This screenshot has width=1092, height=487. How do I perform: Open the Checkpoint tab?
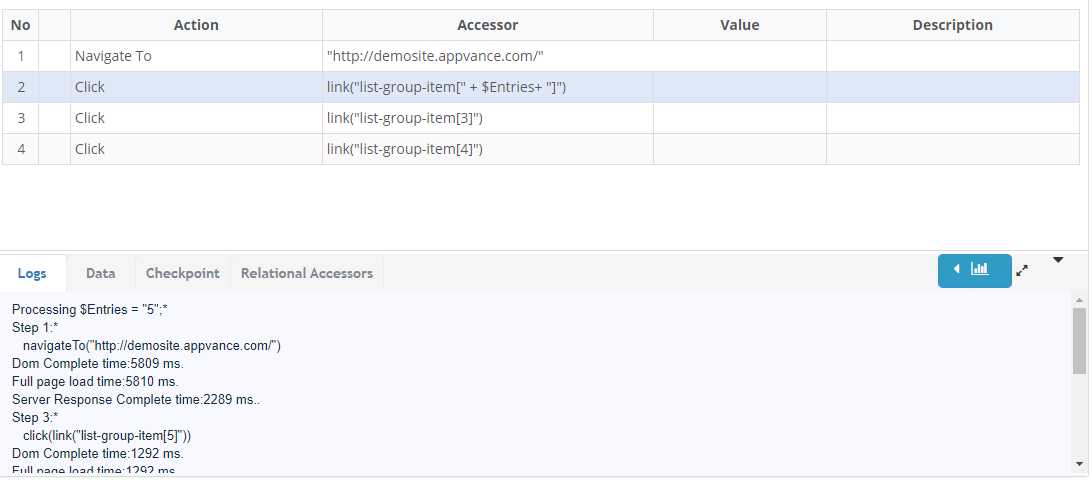182,273
